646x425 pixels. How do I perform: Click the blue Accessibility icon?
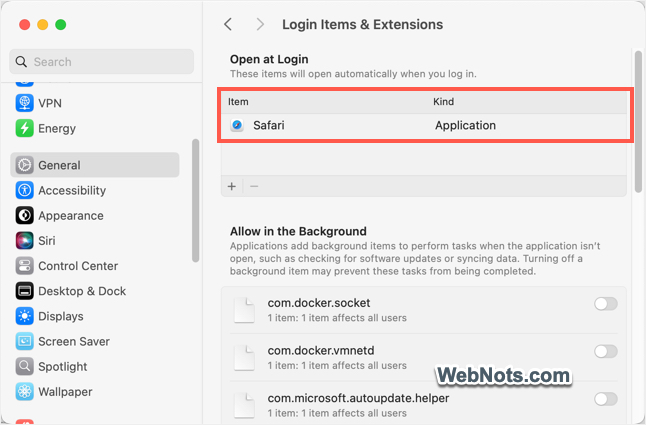point(24,190)
